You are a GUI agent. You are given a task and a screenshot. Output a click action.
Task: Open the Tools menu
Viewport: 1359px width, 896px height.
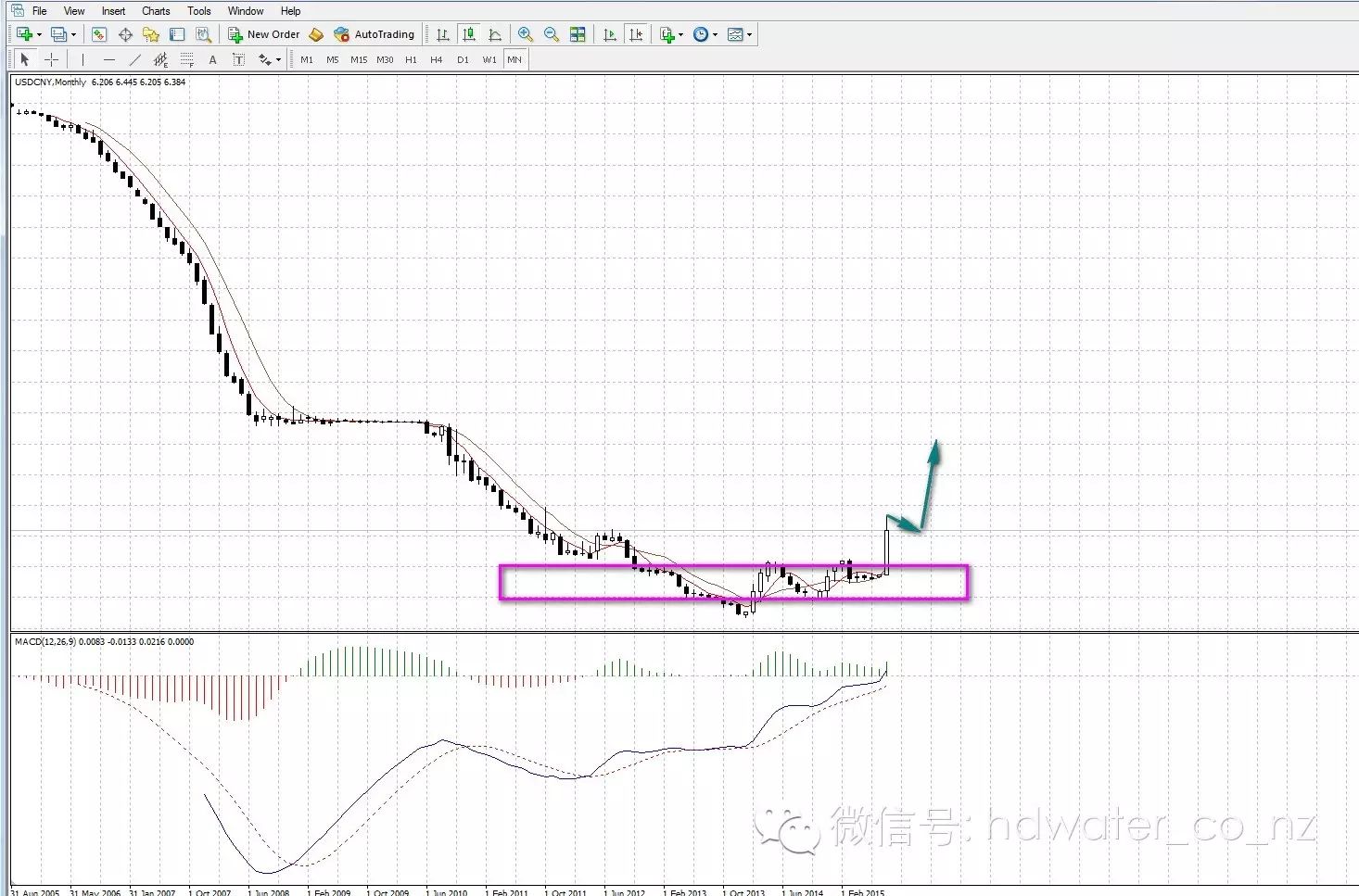tap(199, 11)
